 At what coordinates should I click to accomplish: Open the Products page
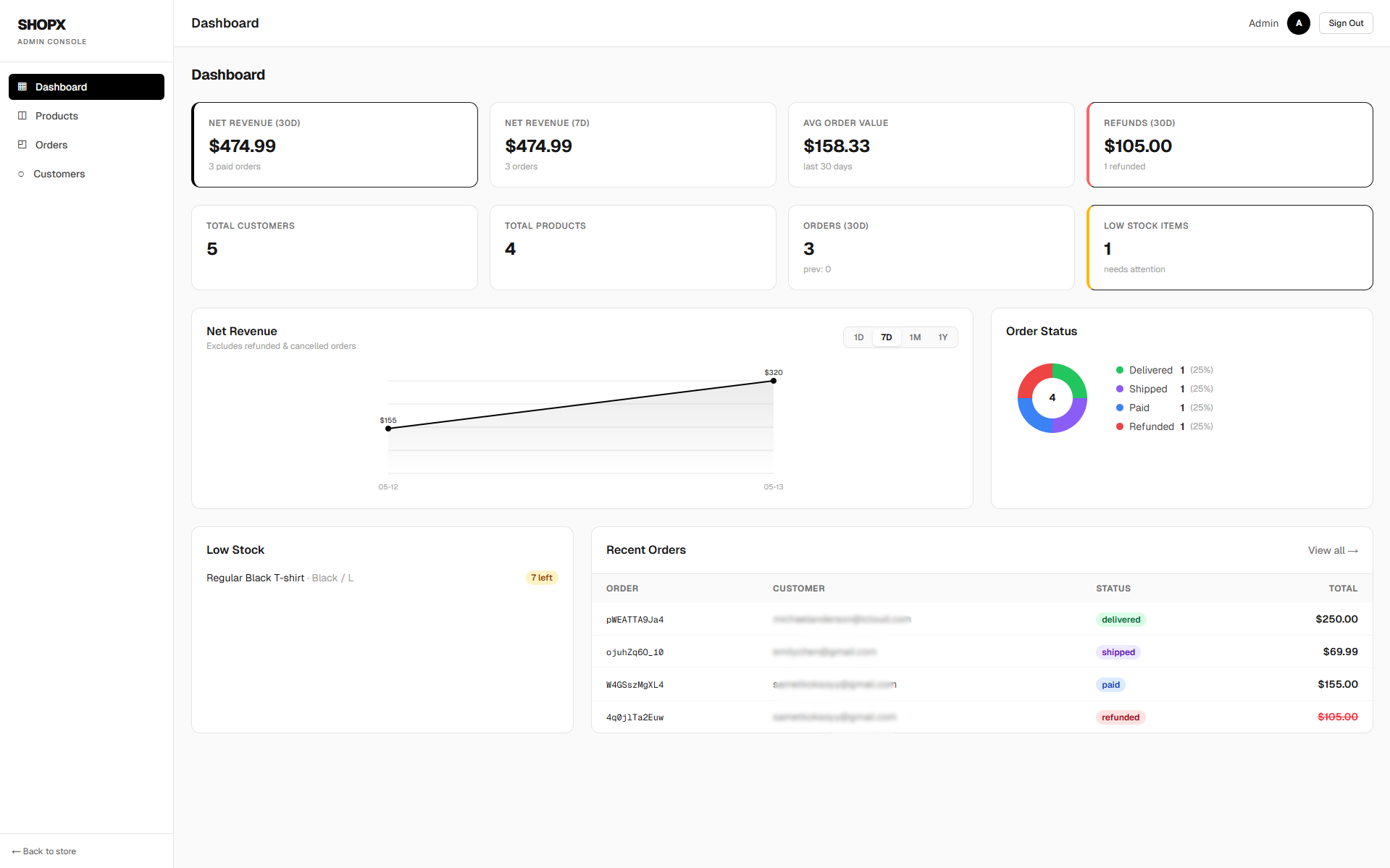tap(86, 116)
